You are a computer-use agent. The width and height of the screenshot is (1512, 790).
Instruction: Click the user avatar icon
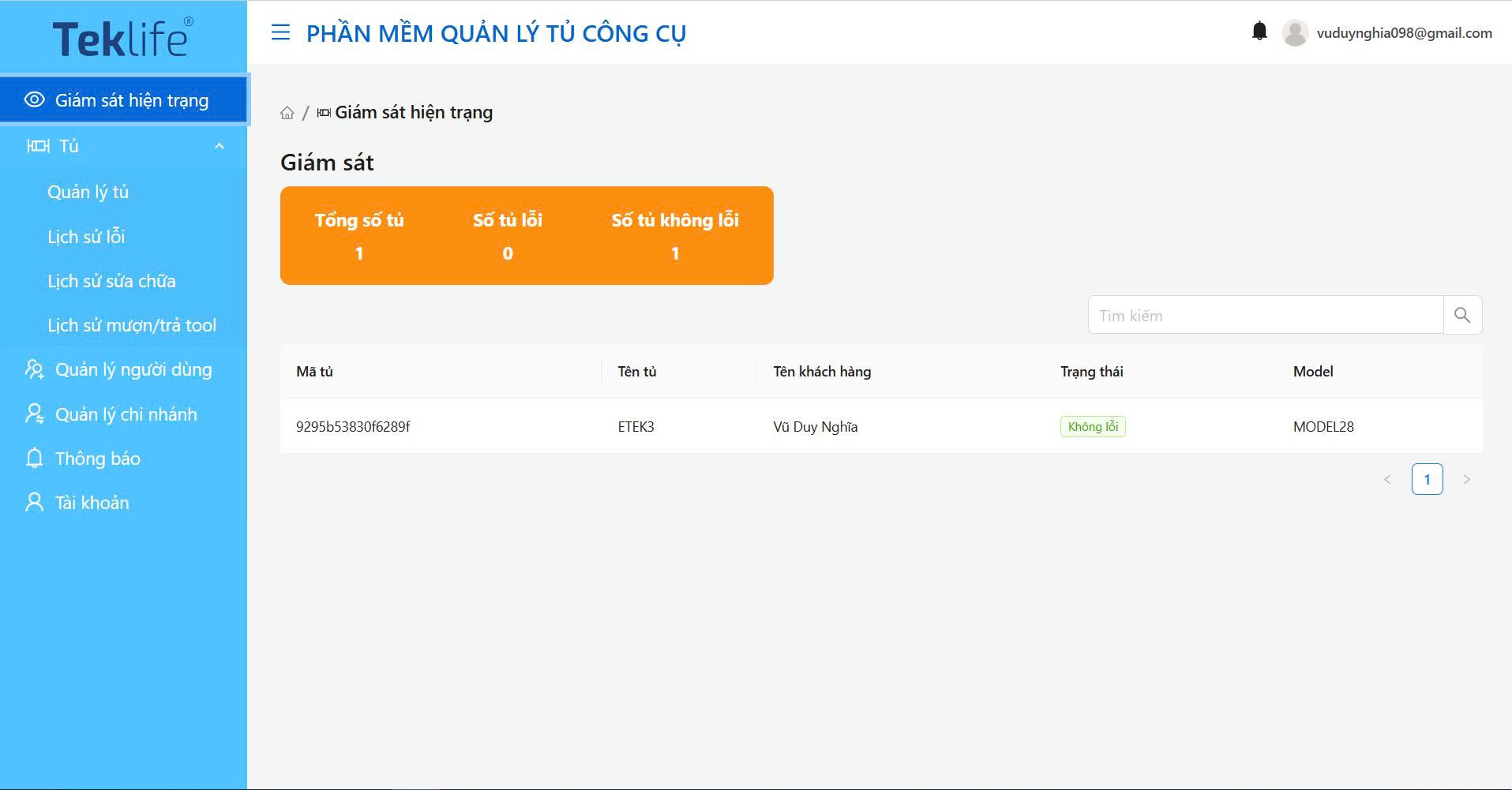(x=1295, y=33)
